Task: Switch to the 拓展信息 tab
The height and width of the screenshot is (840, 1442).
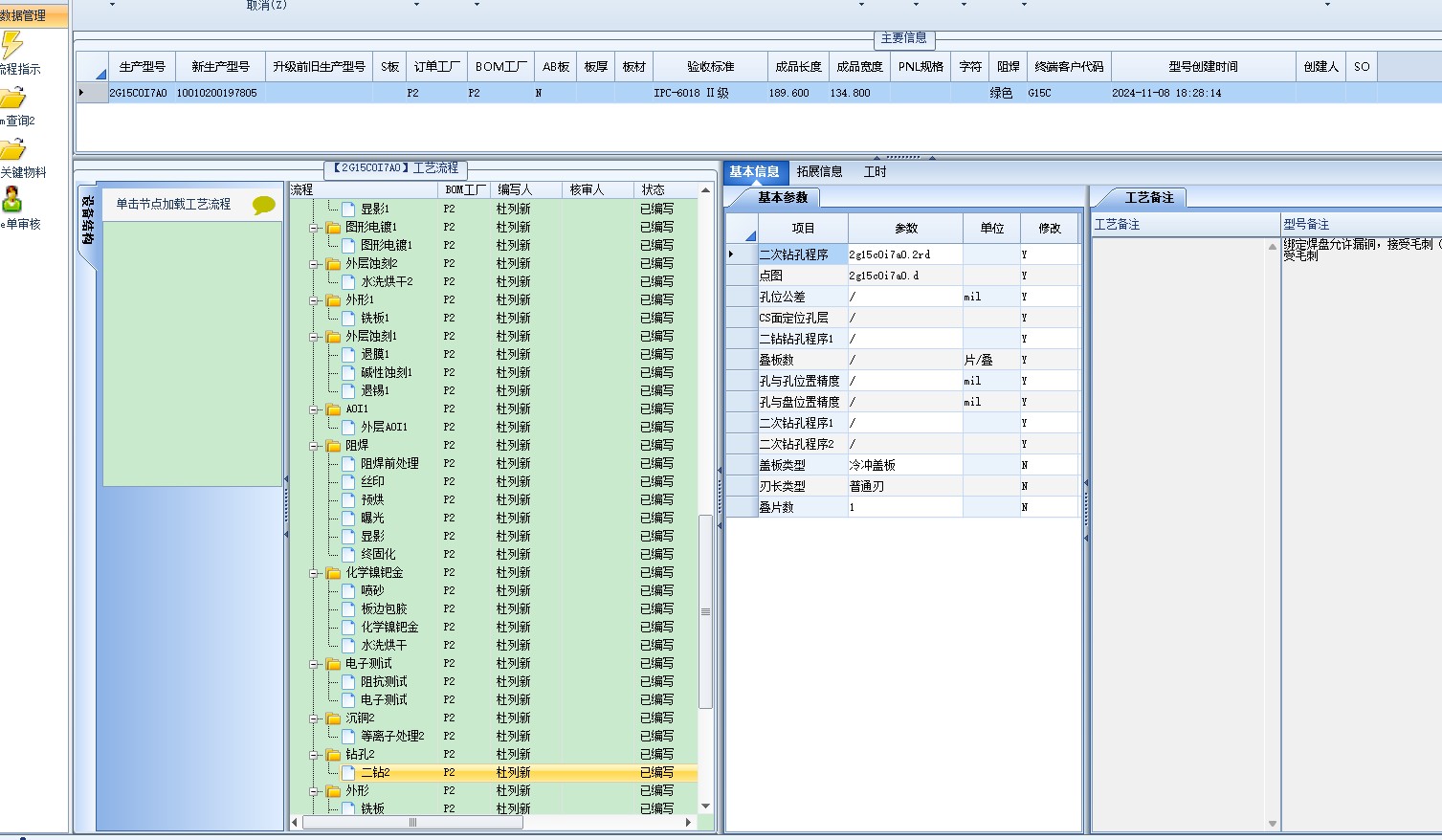Action: click(x=820, y=172)
